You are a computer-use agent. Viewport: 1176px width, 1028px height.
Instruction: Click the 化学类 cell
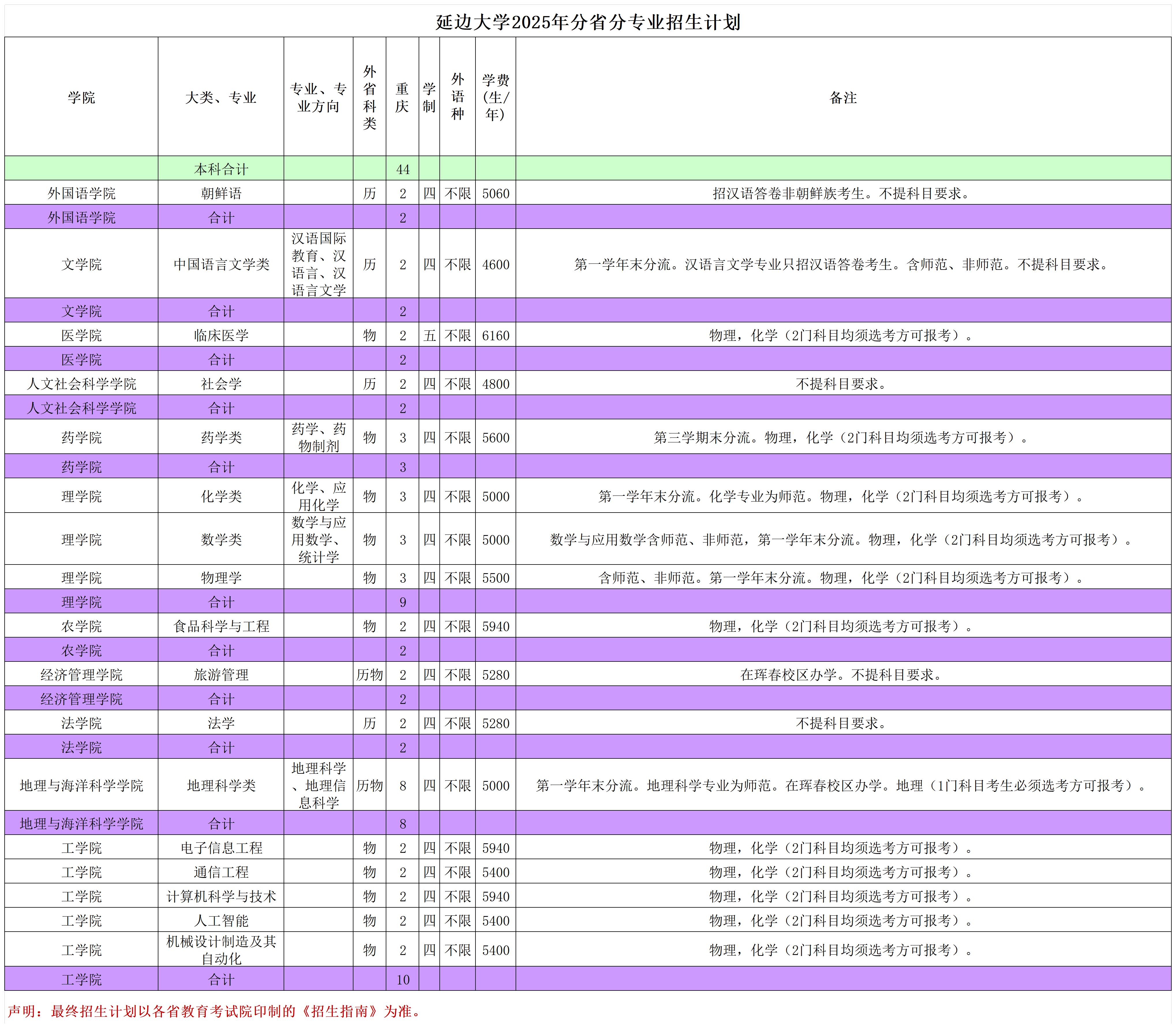click(x=221, y=496)
